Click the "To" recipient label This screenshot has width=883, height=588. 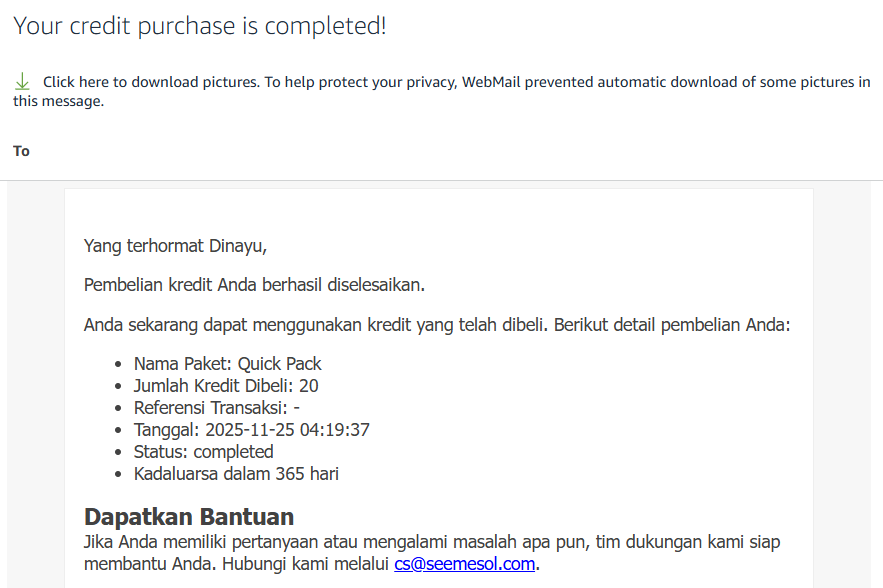click(21, 151)
